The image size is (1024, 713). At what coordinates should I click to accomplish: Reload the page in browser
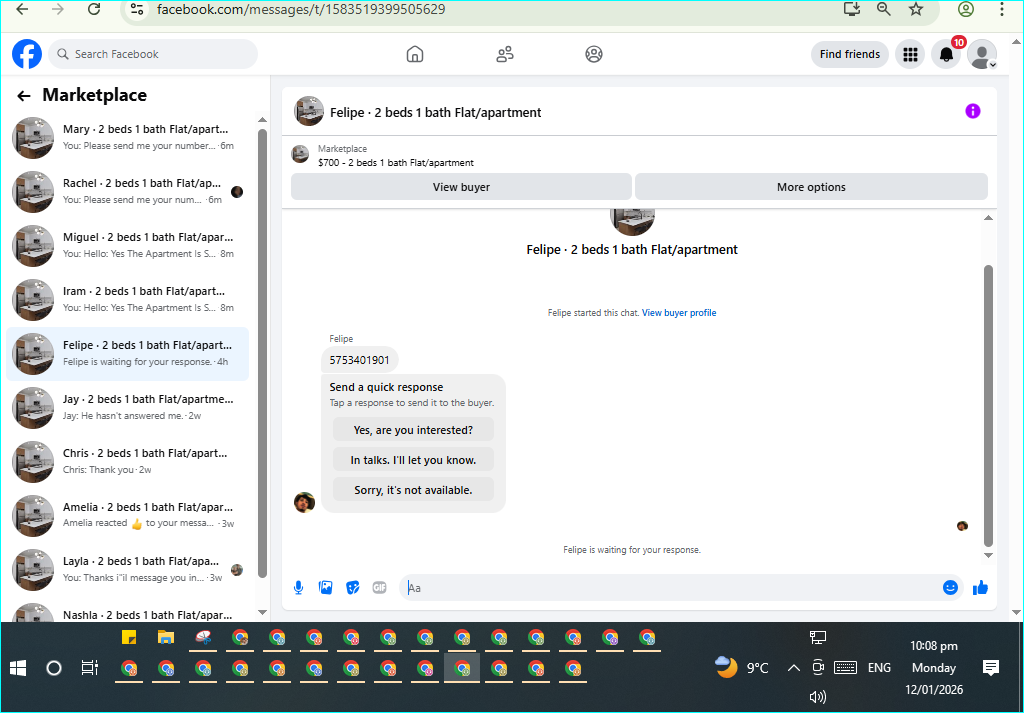pyautogui.click(x=94, y=9)
